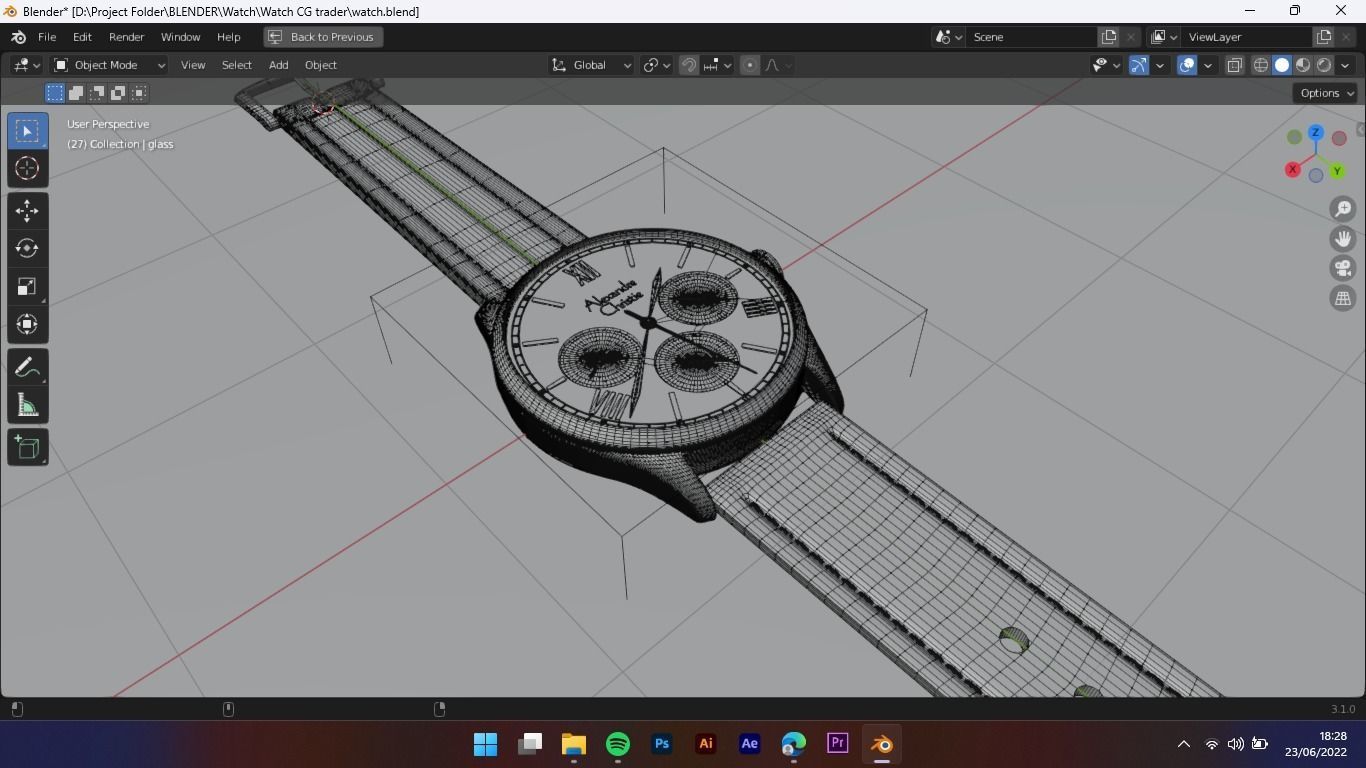Open the viewport Object menu
Screen dimensions: 1366x768
point(321,65)
